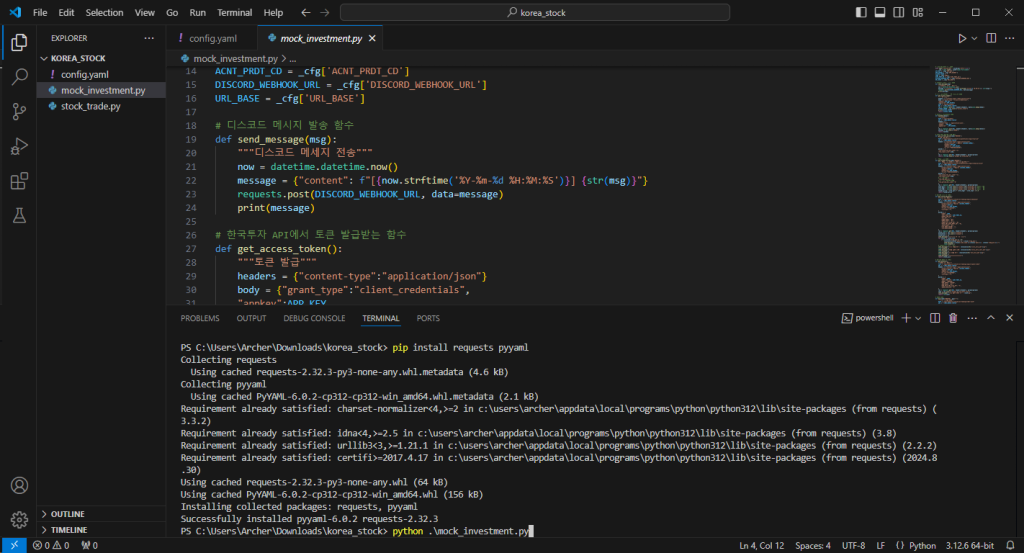Change indentation via Spaces: 4
Image resolution: width=1024 pixels, height=553 pixels.
812,545
